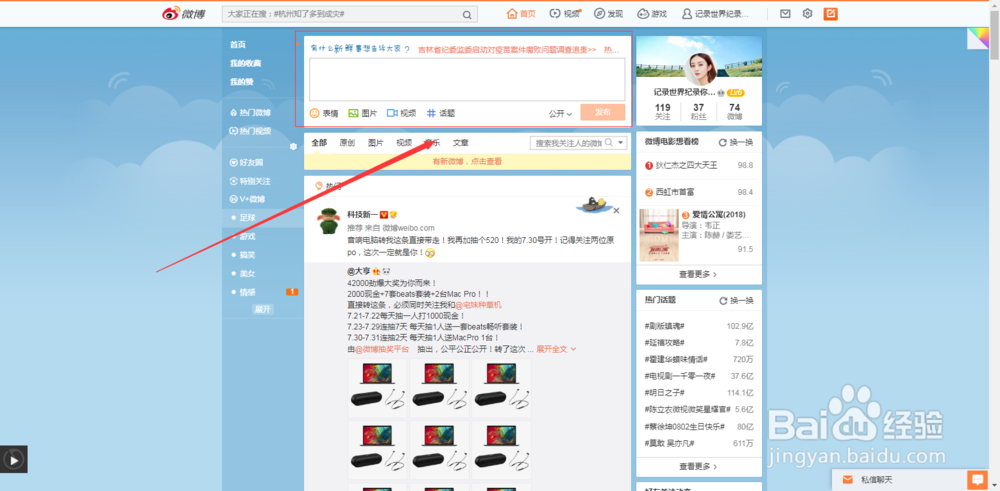Refresh 热门话题 with 换一换
This screenshot has height=491, width=1000.
[x=736, y=300]
